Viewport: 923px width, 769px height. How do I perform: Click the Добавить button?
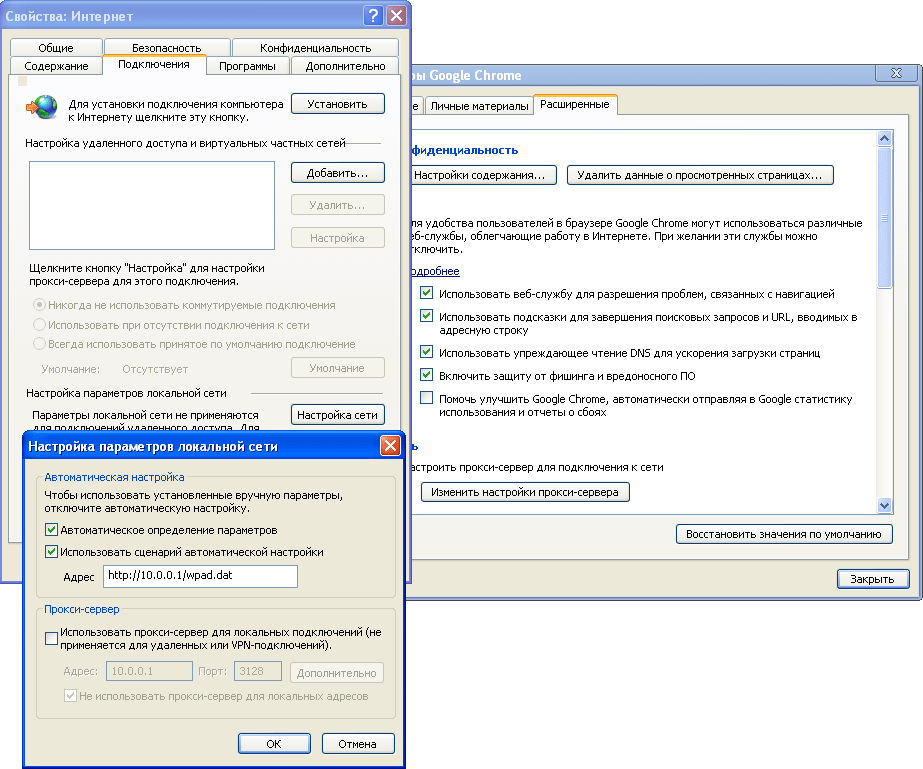click(x=338, y=173)
